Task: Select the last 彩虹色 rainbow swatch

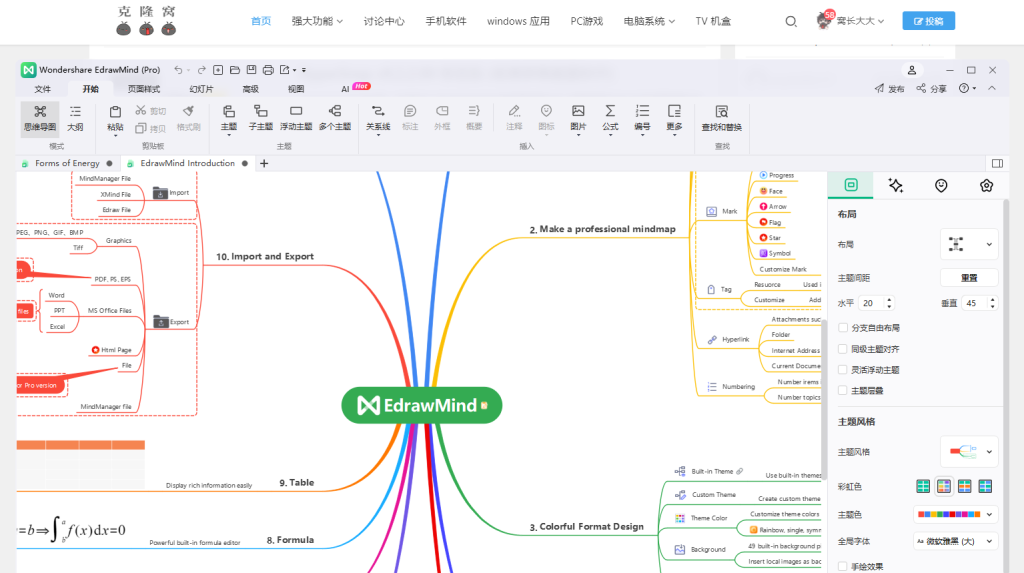Action: 985,486
